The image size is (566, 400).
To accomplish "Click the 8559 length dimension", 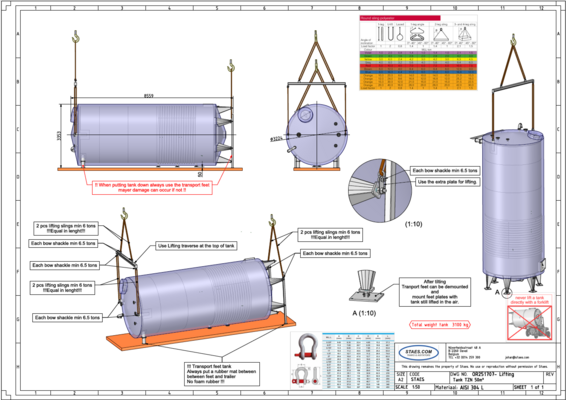I will (149, 96).
